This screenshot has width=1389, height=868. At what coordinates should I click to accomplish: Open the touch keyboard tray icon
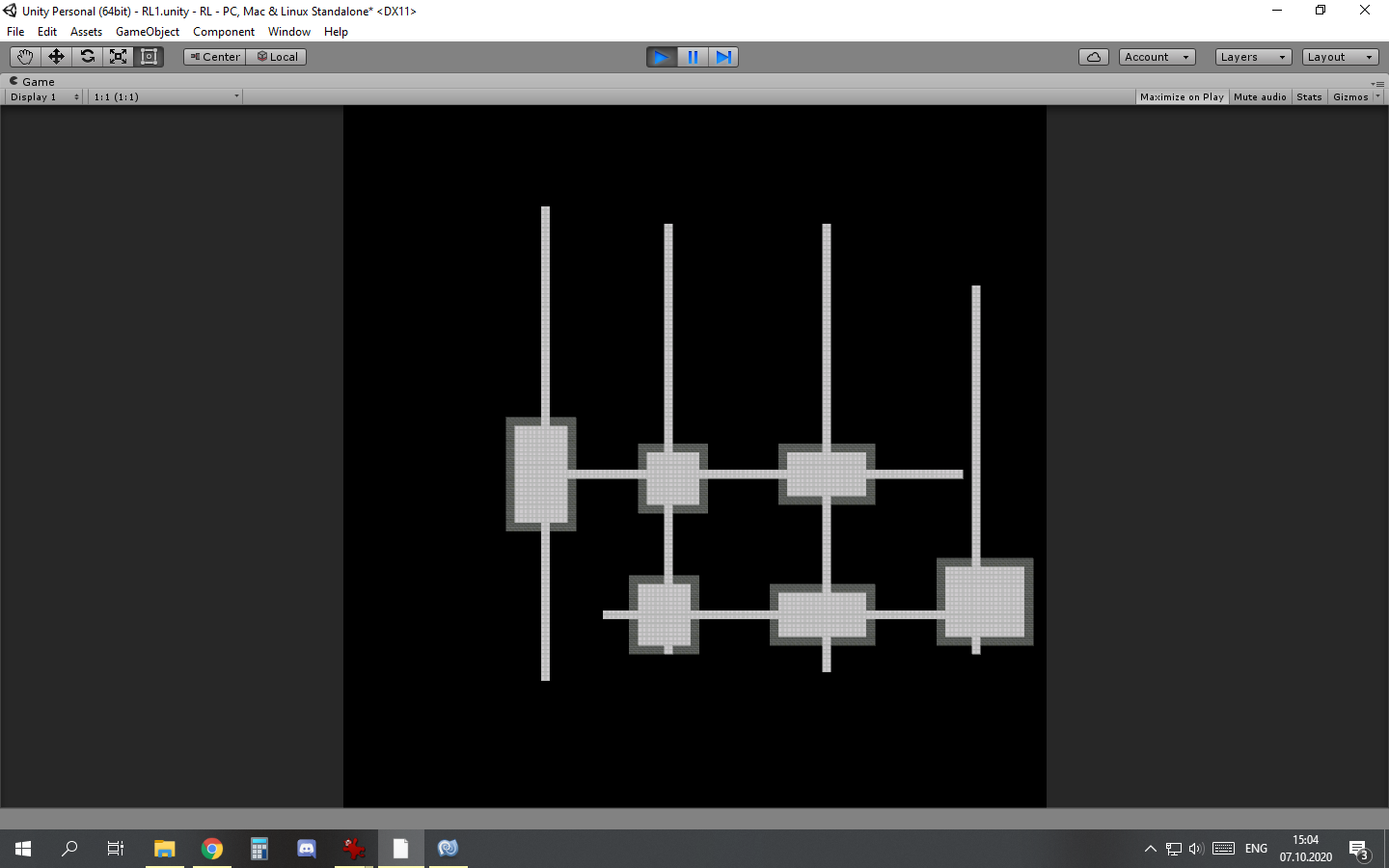point(1224,849)
